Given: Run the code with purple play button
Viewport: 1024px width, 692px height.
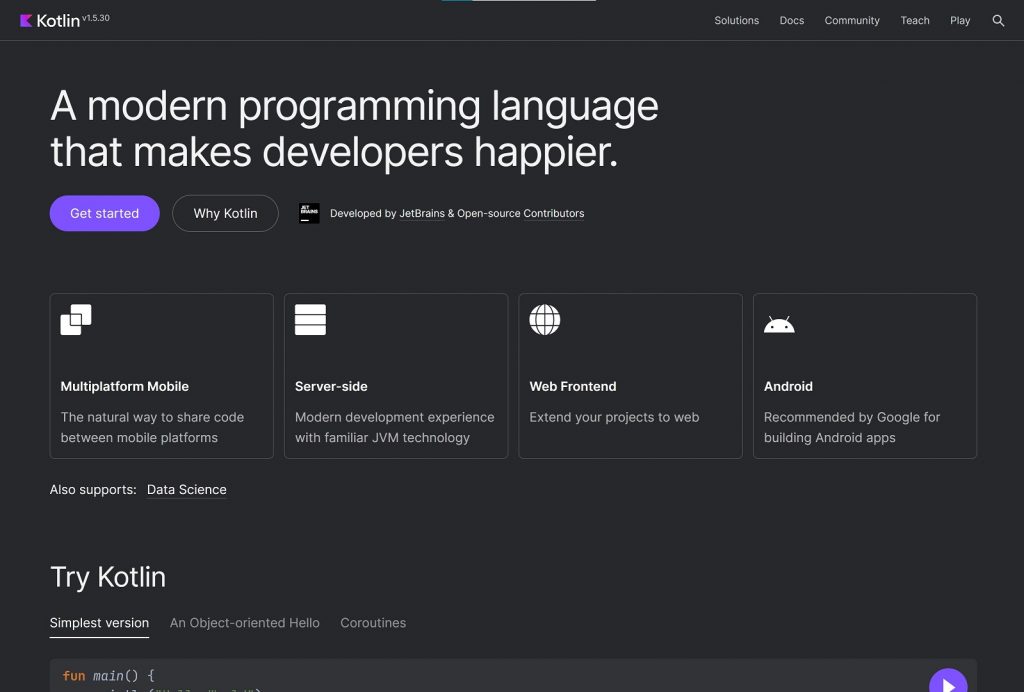Looking at the screenshot, I should (x=948, y=680).
